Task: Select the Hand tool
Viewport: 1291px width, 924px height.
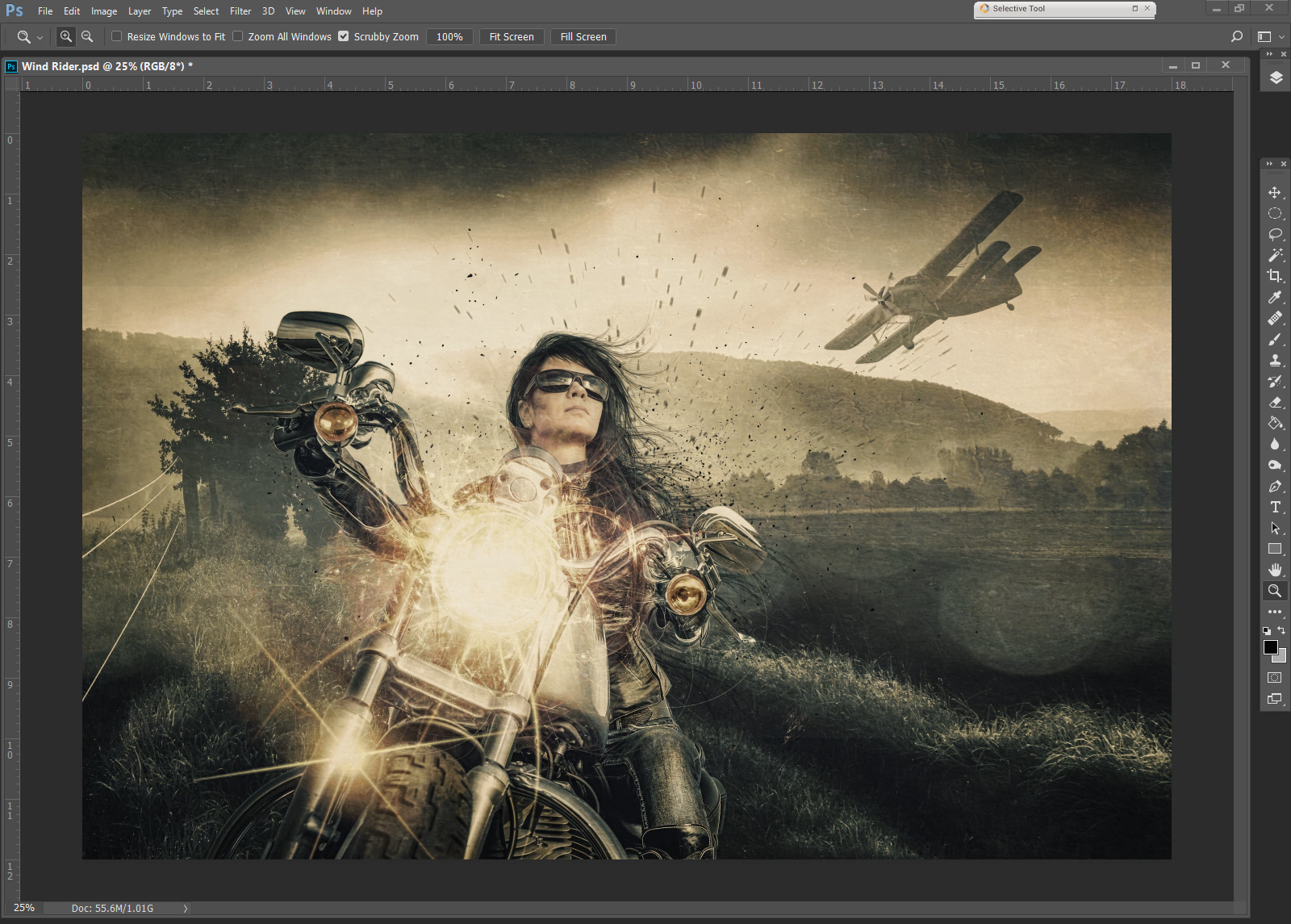Action: point(1275,570)
